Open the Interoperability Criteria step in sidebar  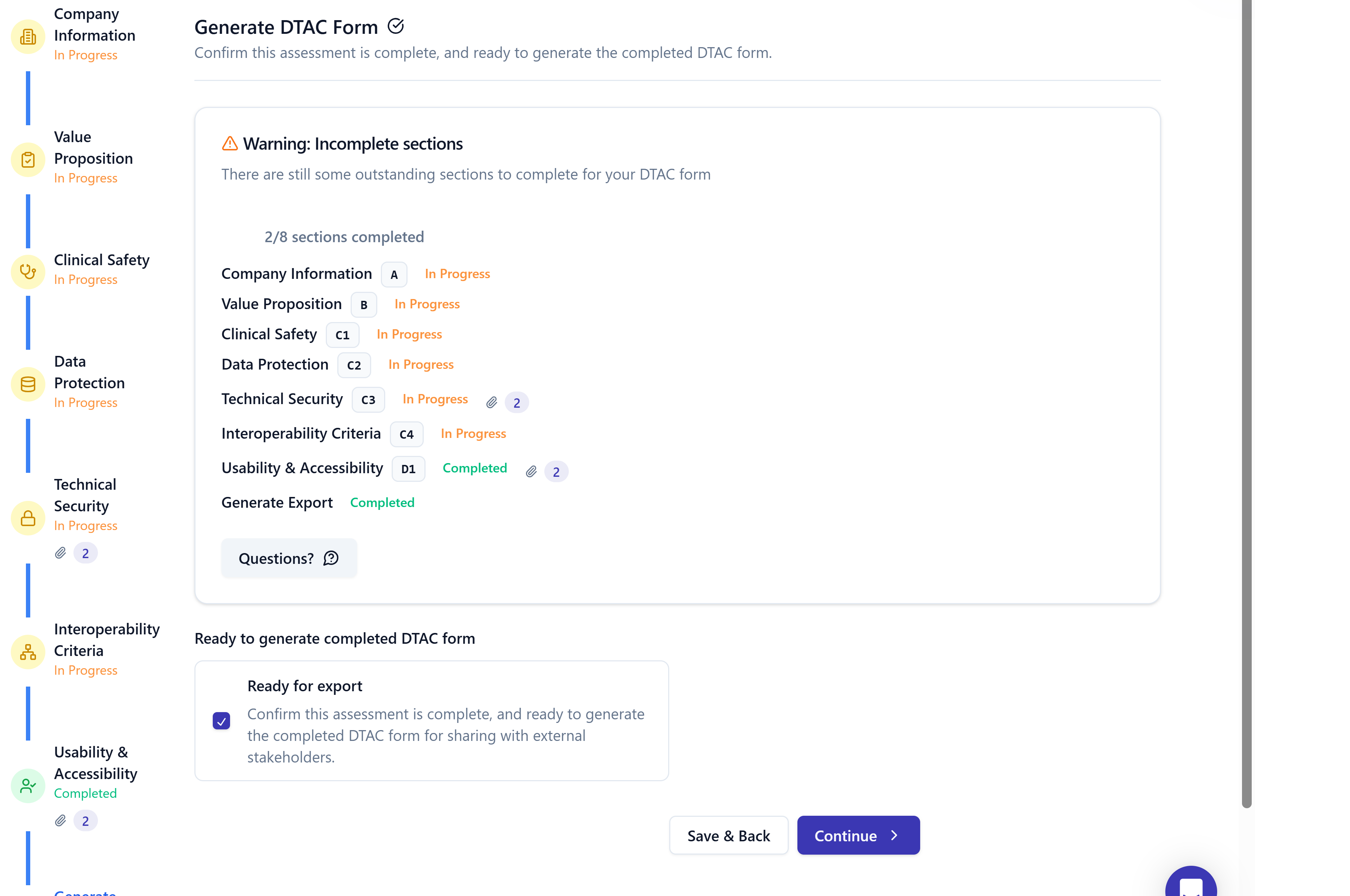click(x=107, y=650)
